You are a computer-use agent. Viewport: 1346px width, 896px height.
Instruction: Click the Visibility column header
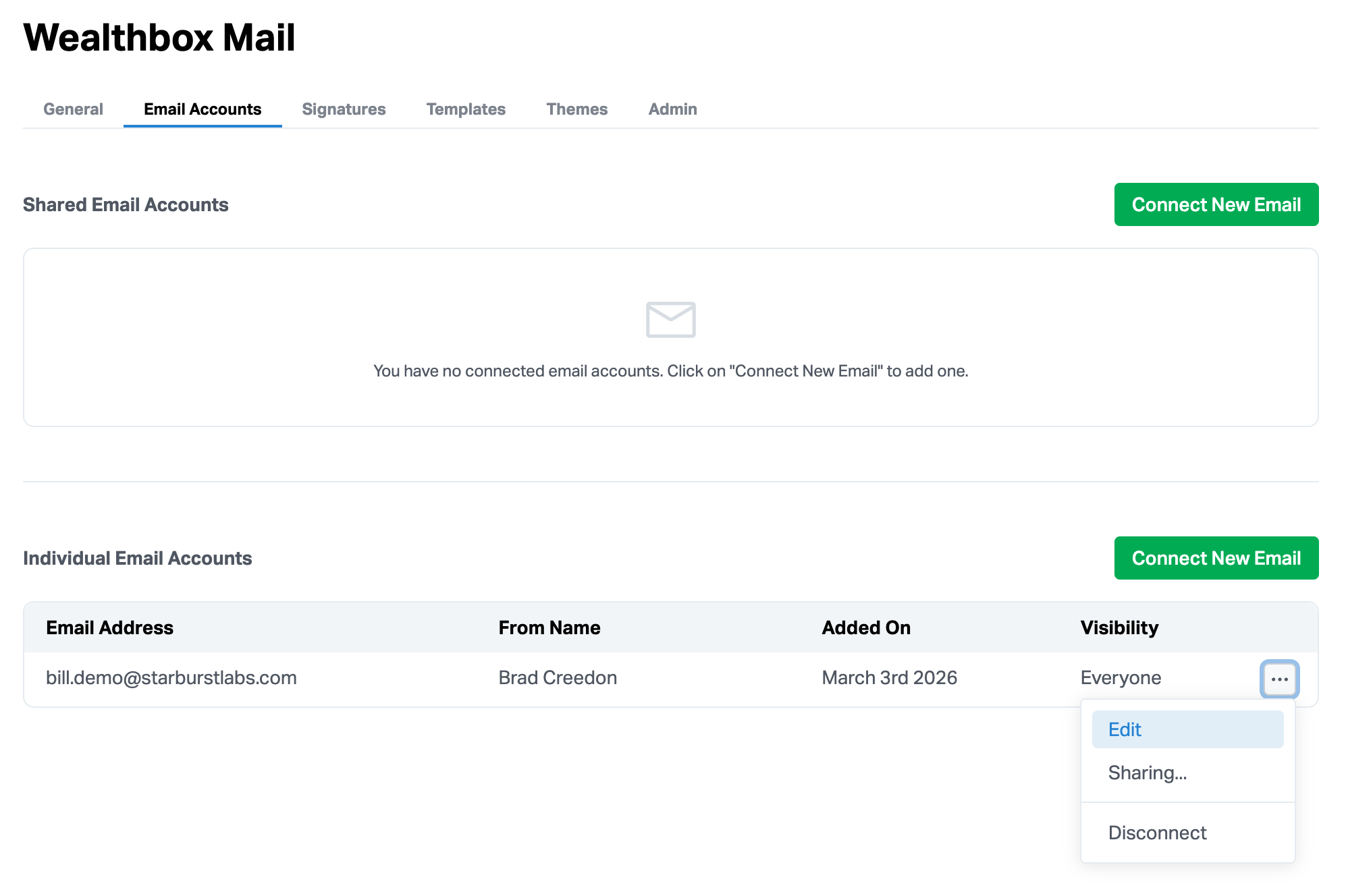click(x=1119, y=627)
